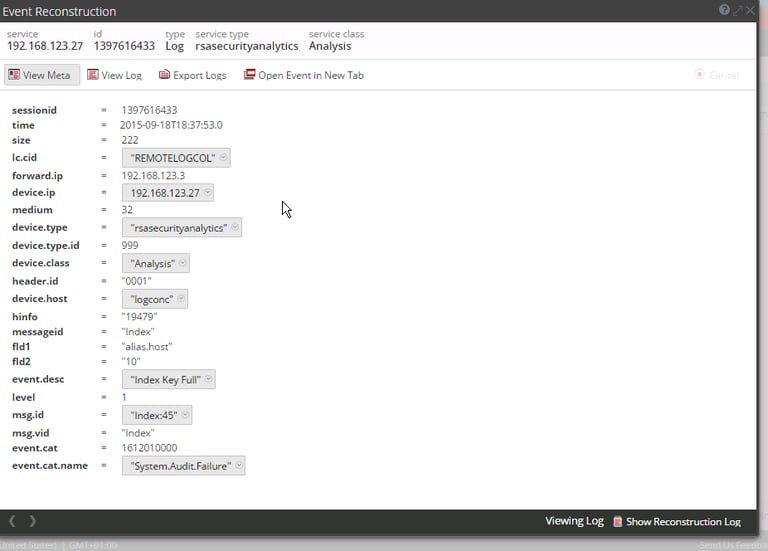
Task: Click fld1 value "alias.host"
Action: 146,347
